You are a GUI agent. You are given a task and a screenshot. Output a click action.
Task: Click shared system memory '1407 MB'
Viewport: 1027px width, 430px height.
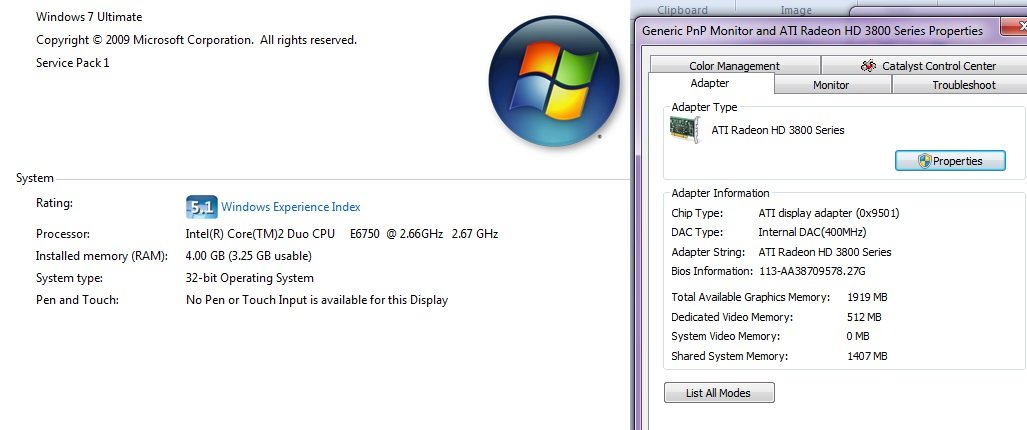click(867, 357)
